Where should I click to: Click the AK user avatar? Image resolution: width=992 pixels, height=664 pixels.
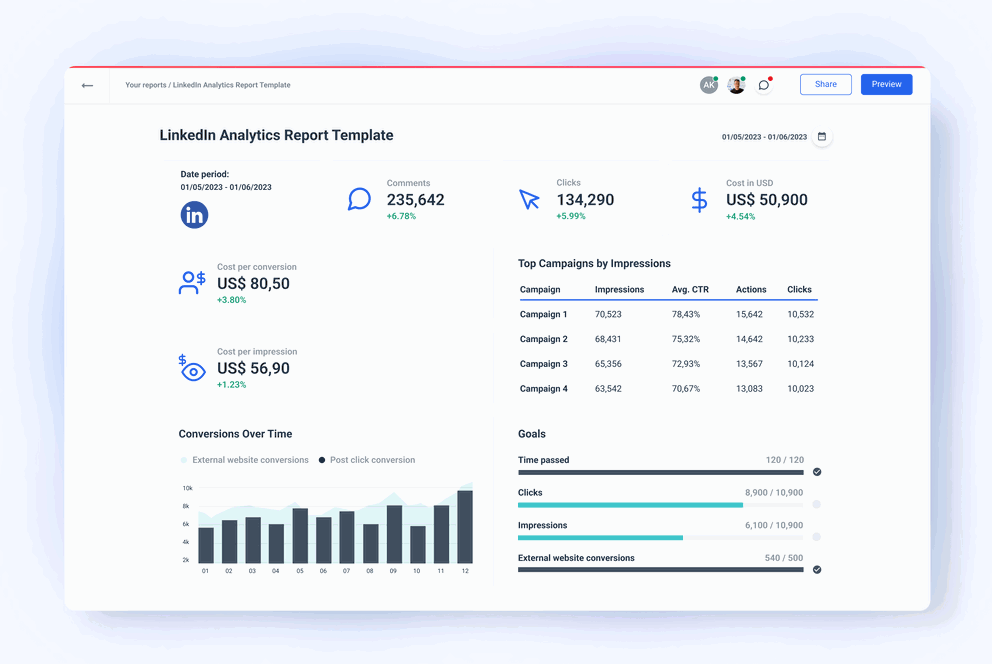709,85
